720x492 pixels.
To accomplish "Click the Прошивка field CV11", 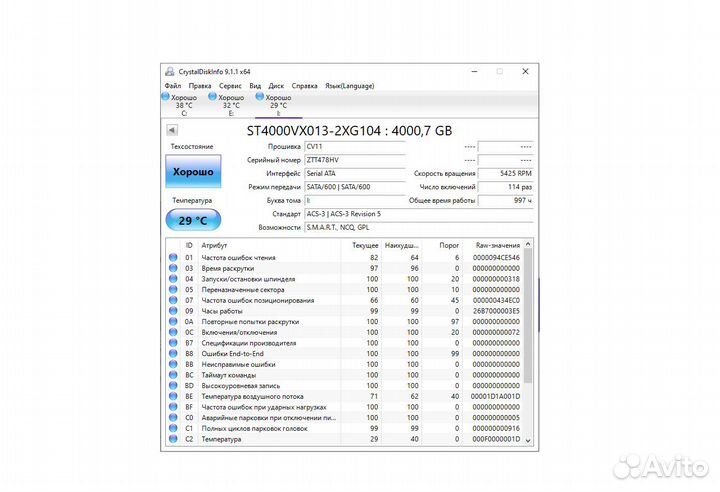I will pyautogui.click(x=355, y=147).
